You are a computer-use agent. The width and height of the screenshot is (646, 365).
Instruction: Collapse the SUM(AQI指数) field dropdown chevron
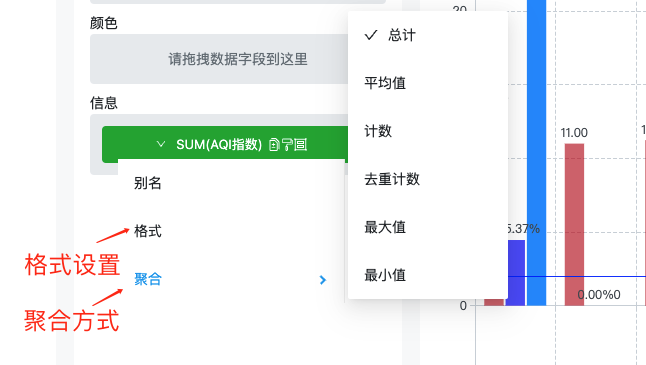click(x=161, y=144)
